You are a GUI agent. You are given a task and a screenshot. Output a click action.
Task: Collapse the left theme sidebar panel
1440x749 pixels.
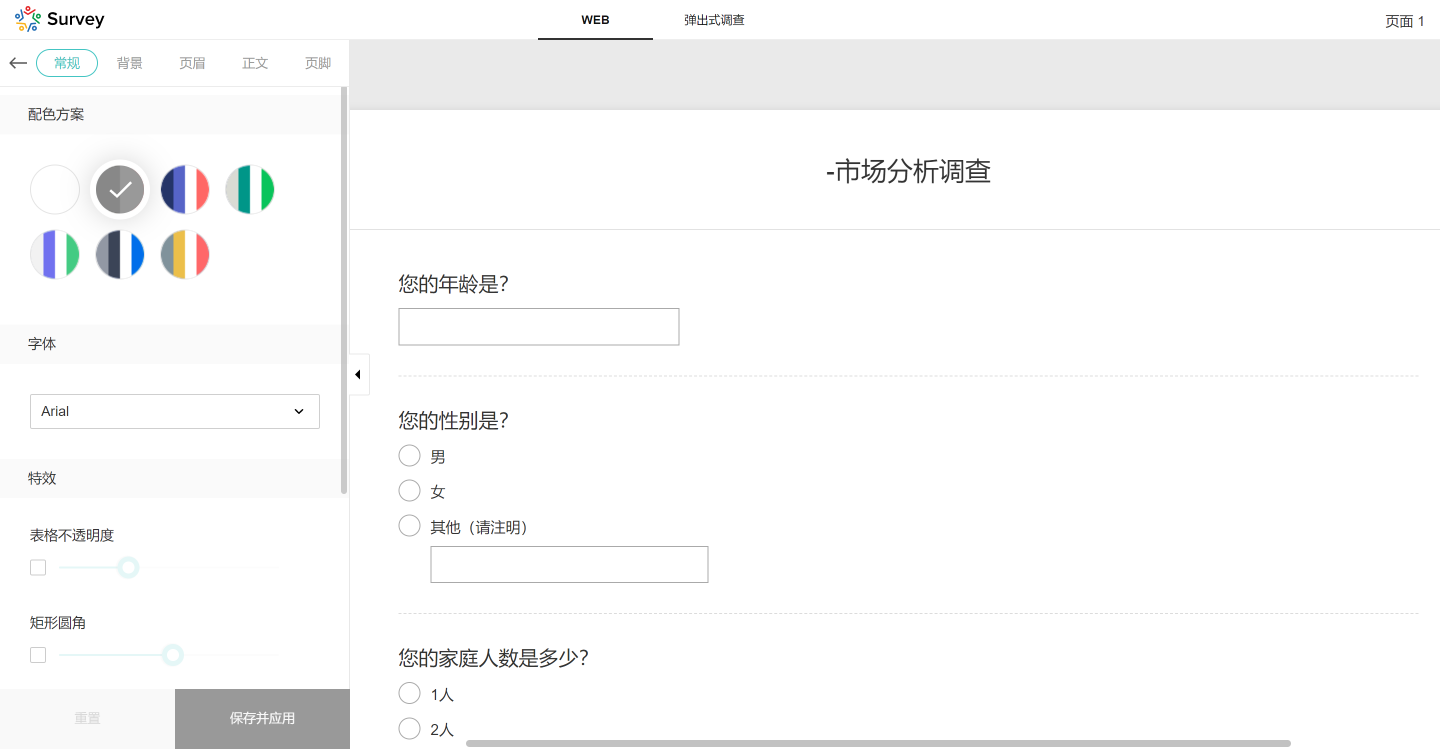[358, 375]
